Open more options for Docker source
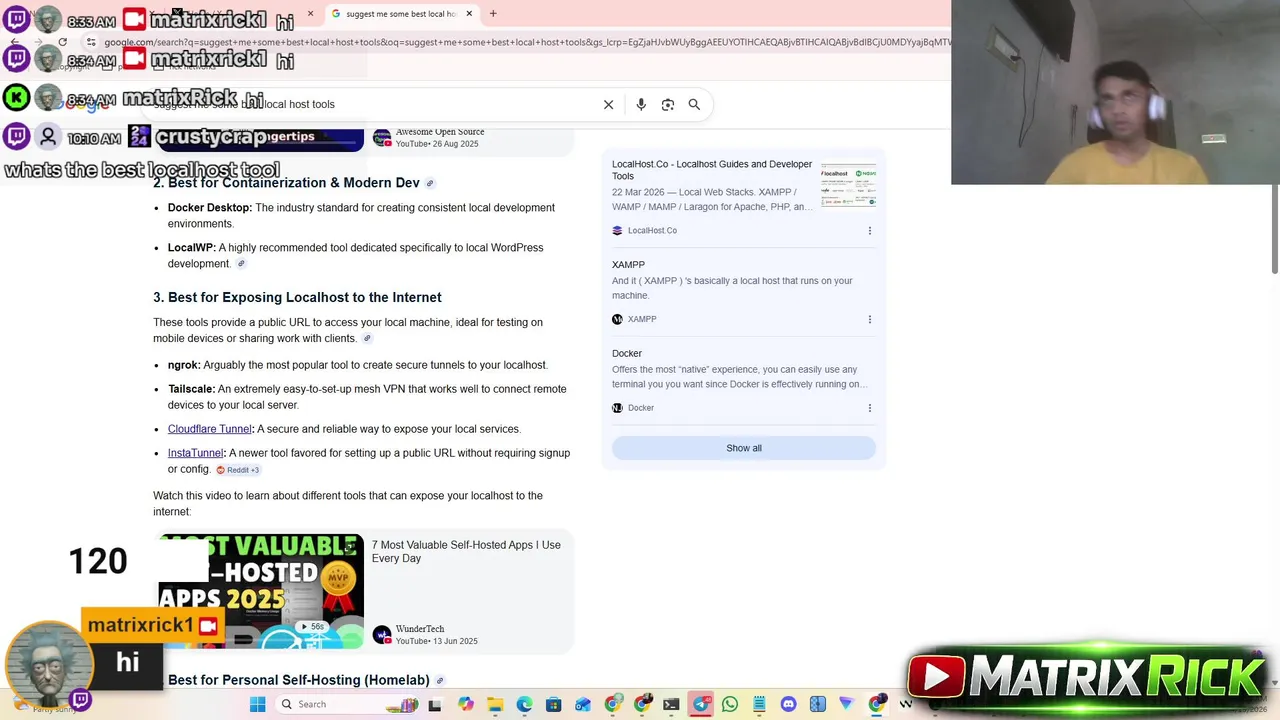The width and height of the screenshot is (1280, 720). [869, 408]
